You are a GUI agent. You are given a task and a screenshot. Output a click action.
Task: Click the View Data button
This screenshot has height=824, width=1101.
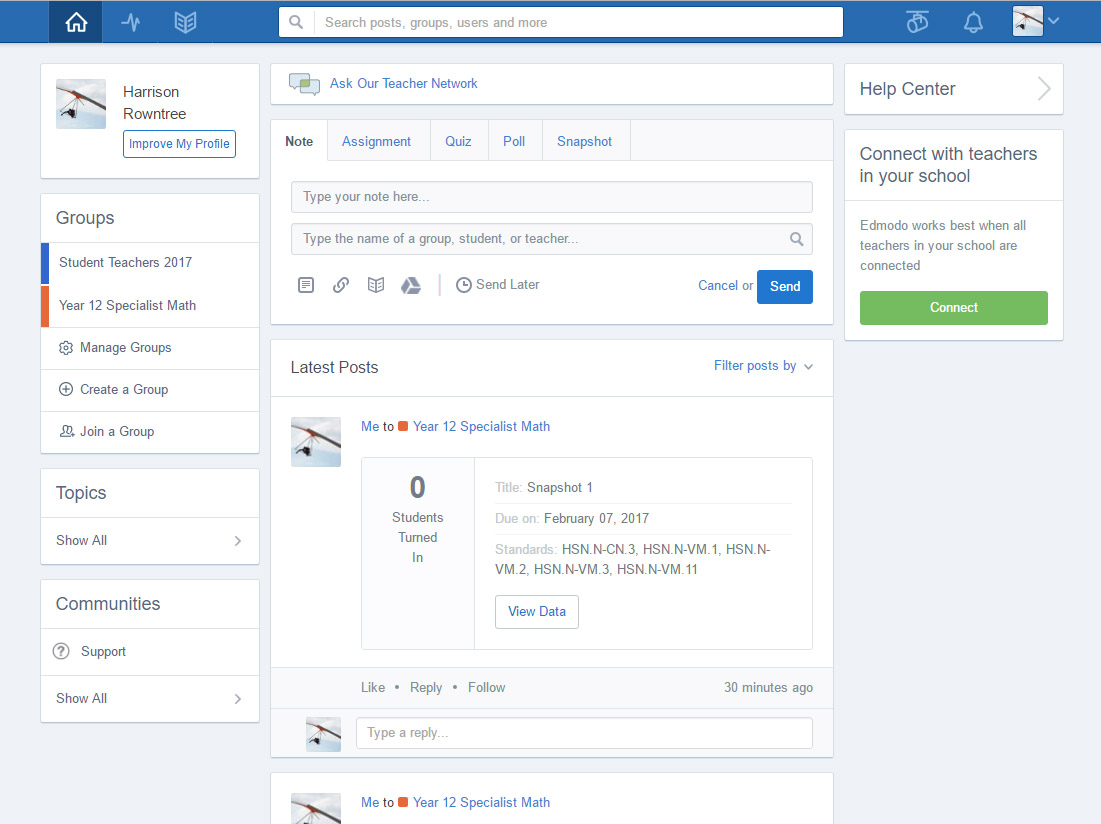(536, 611)
